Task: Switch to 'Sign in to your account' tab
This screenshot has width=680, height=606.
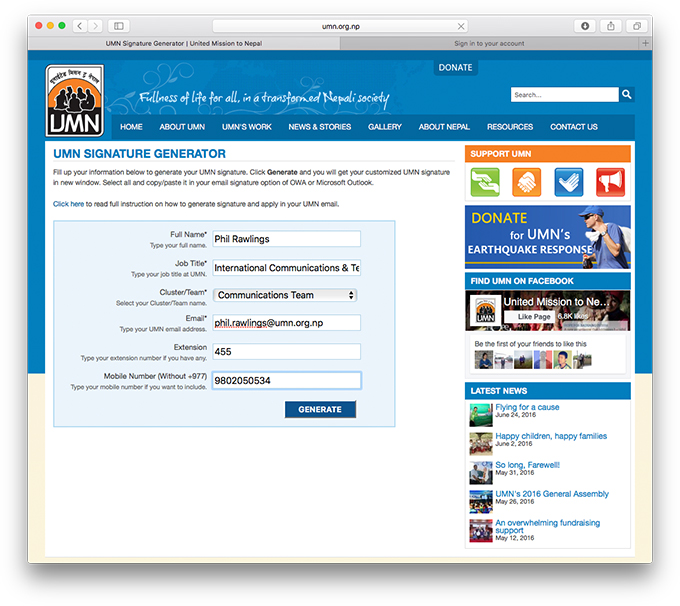Action: click(489, 44)
